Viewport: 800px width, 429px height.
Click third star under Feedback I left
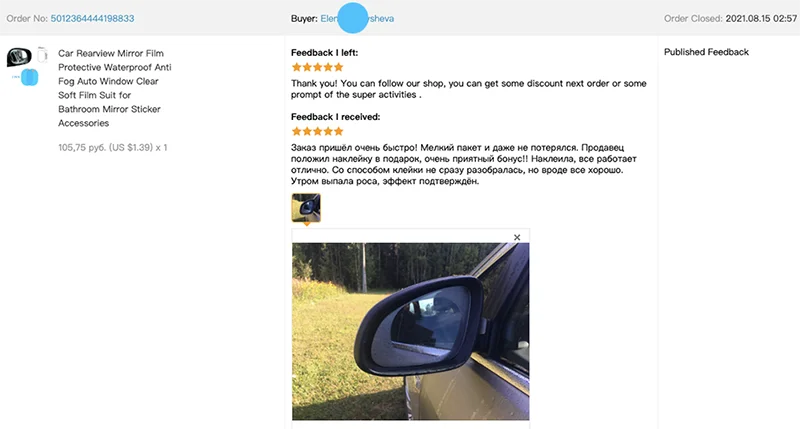[x=317, y=67]
